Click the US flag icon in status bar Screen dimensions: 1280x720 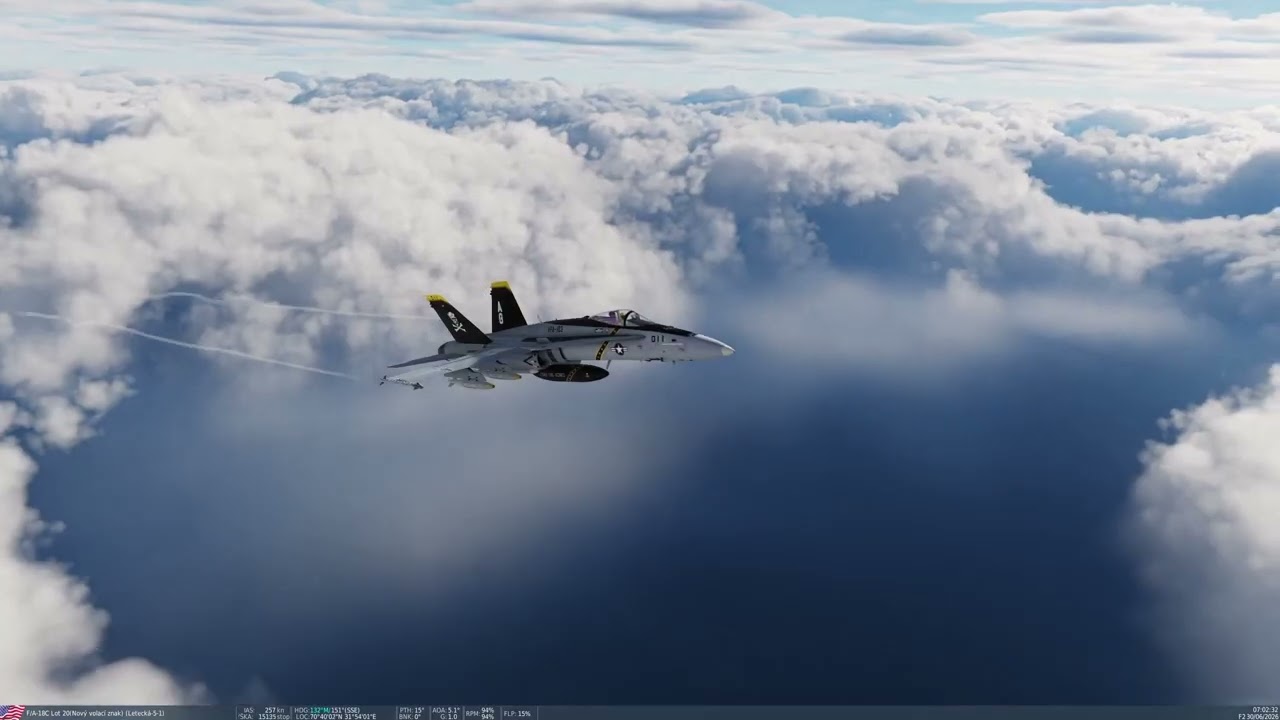pos(12,713)
